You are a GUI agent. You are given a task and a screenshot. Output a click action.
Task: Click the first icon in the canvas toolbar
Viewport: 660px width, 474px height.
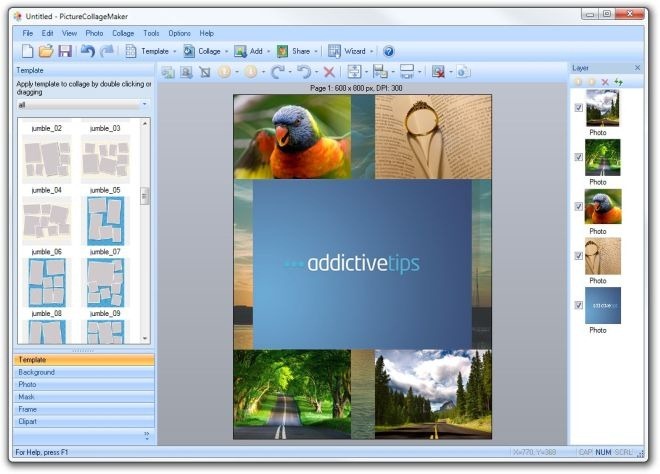pyautogui.click(x=168, y=72)
